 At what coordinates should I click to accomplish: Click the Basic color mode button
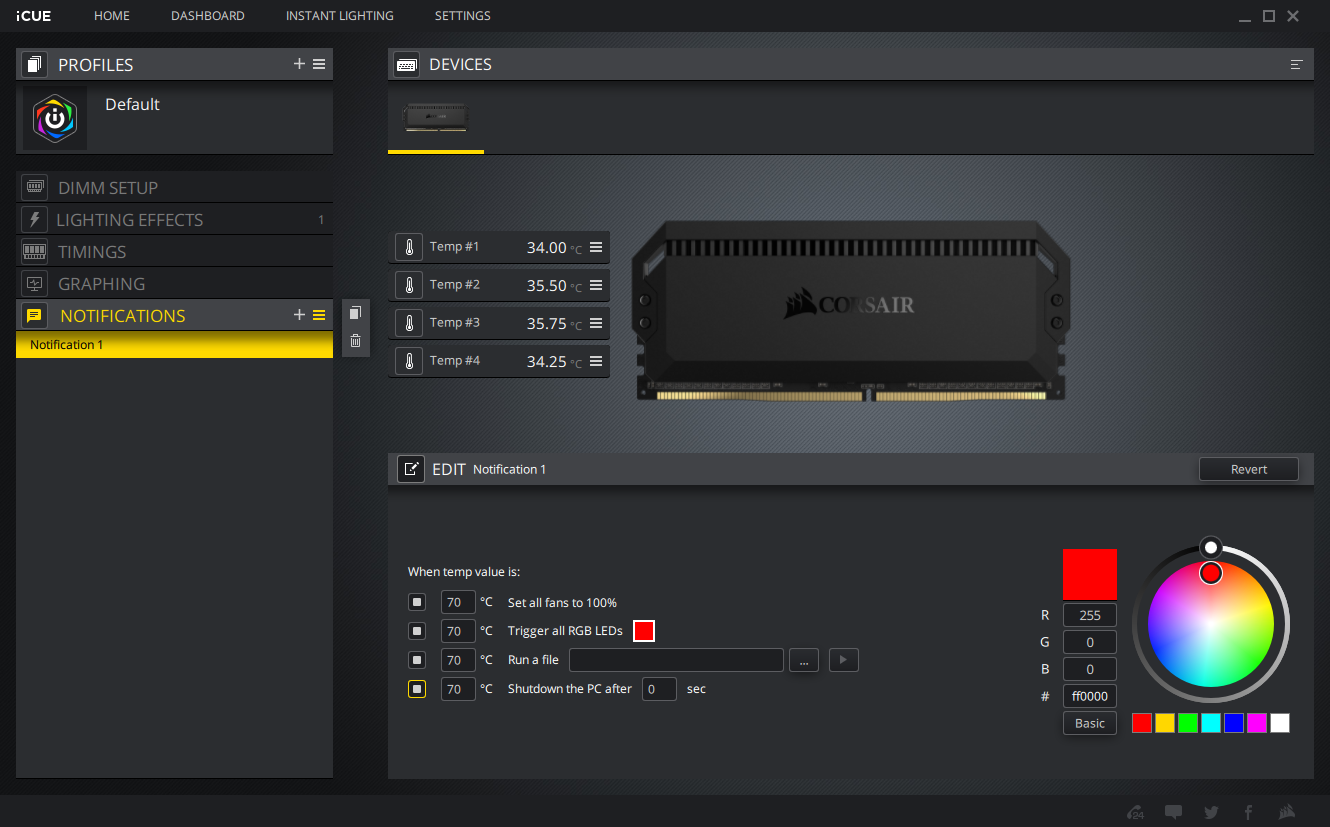[x=1090, y=723]
